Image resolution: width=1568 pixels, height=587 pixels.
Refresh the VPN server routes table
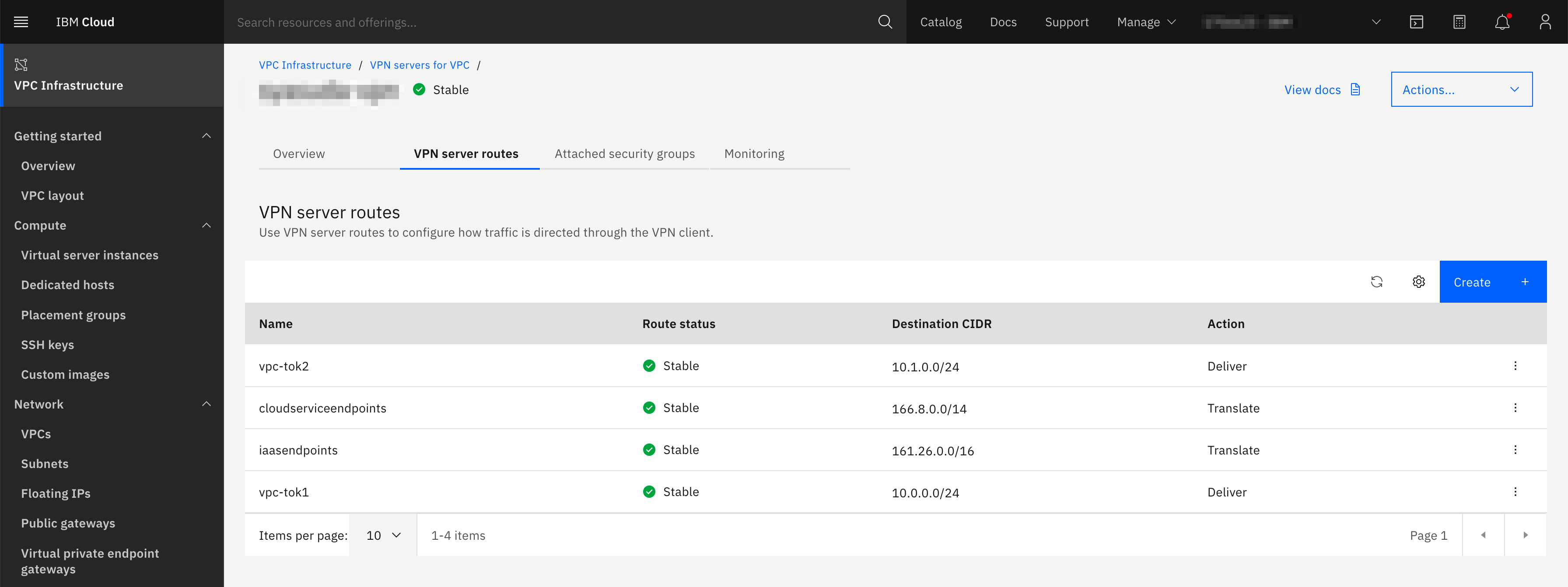pos(1376,282)
